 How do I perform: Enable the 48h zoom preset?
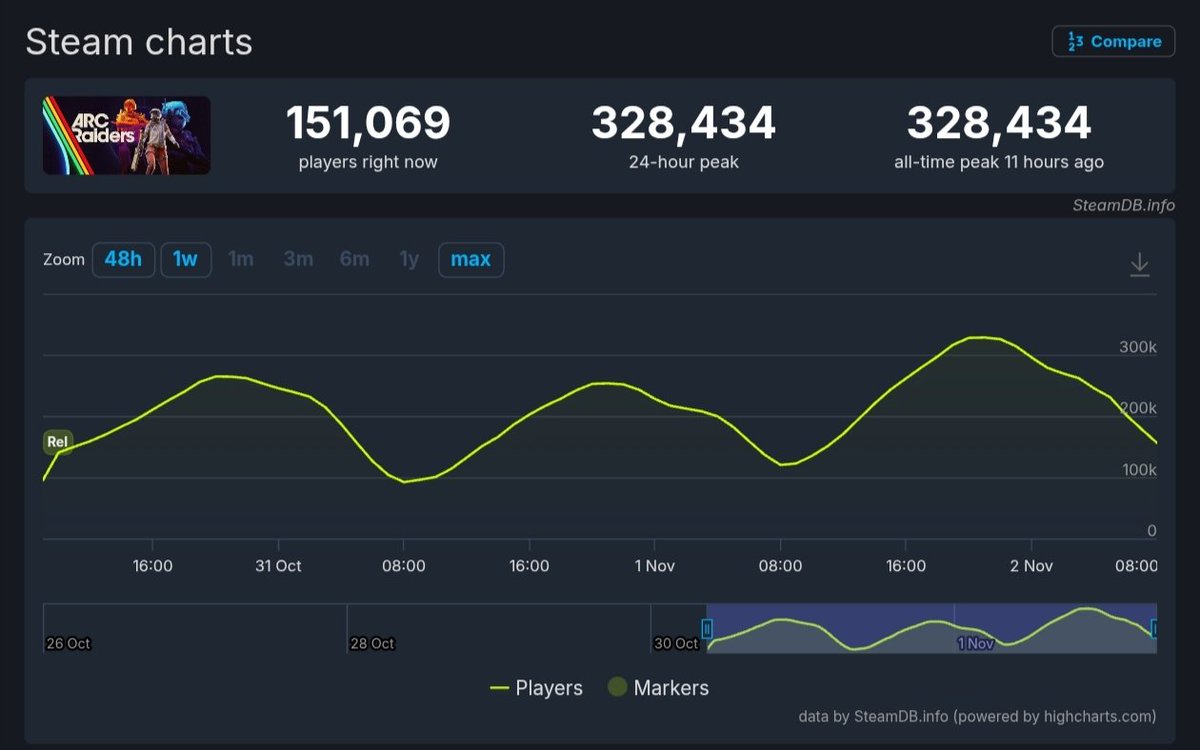pos(123,258)
